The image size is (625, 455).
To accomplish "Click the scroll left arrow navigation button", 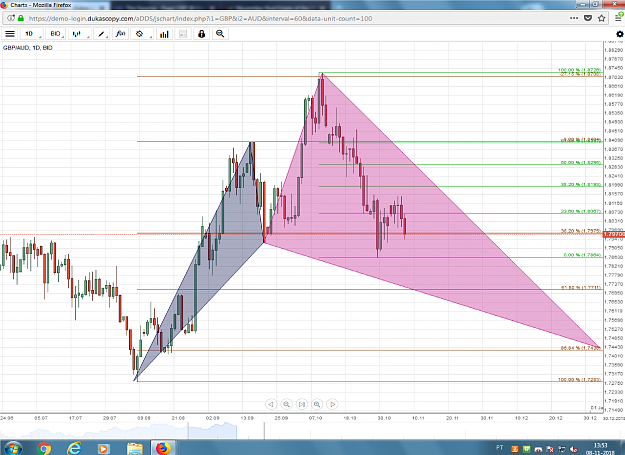I will [x=271, y=404].
